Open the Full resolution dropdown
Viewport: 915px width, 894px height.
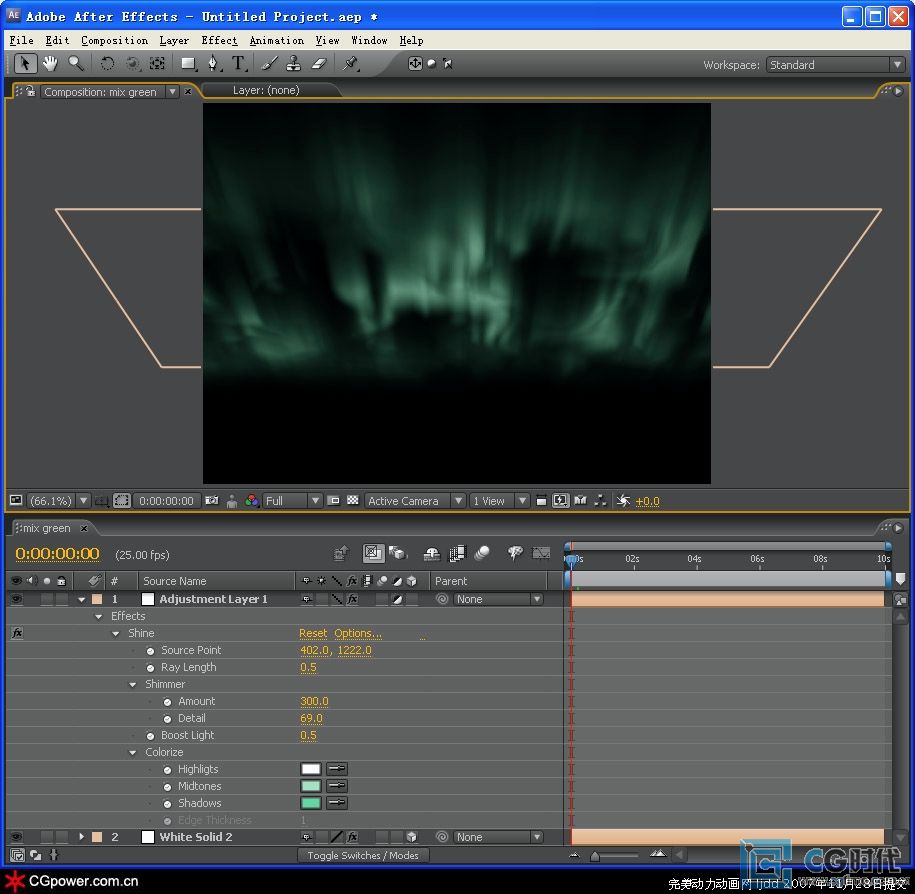[x=292, y=501]
